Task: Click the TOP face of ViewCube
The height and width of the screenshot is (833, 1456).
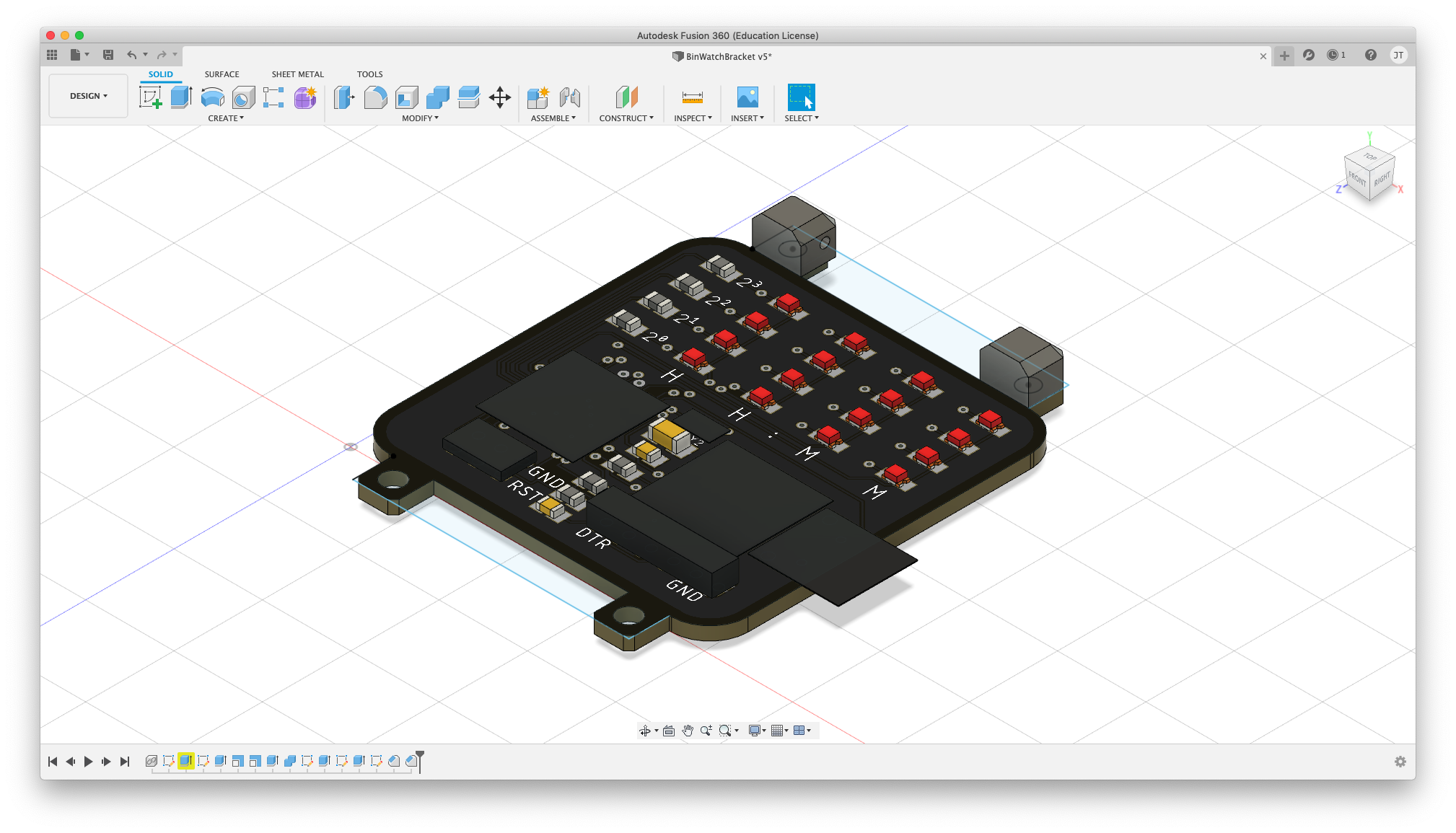Action: click(1370, 157)
